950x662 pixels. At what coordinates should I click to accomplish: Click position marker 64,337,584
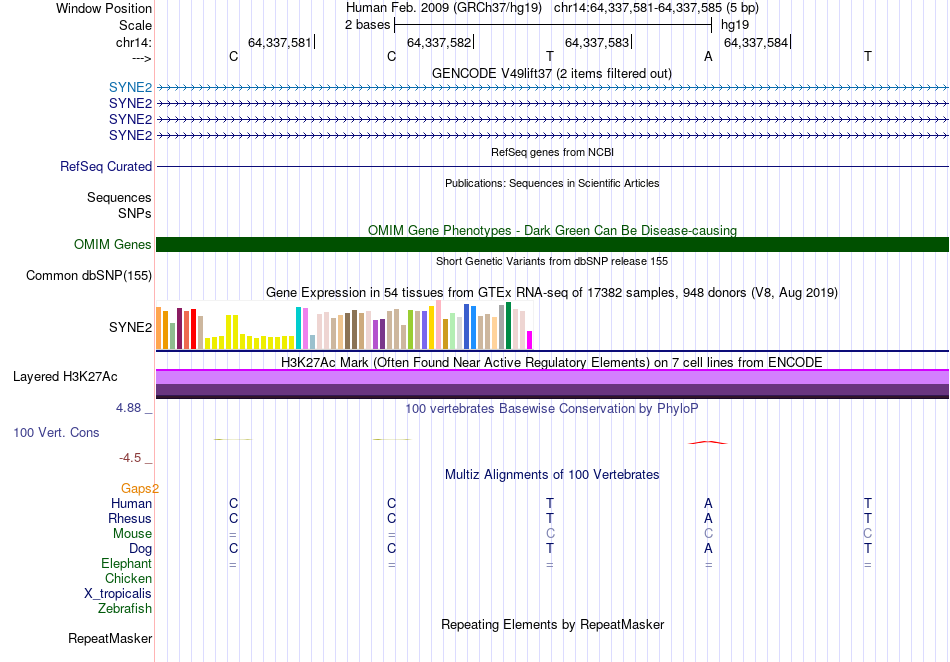(x=756, y=42)
